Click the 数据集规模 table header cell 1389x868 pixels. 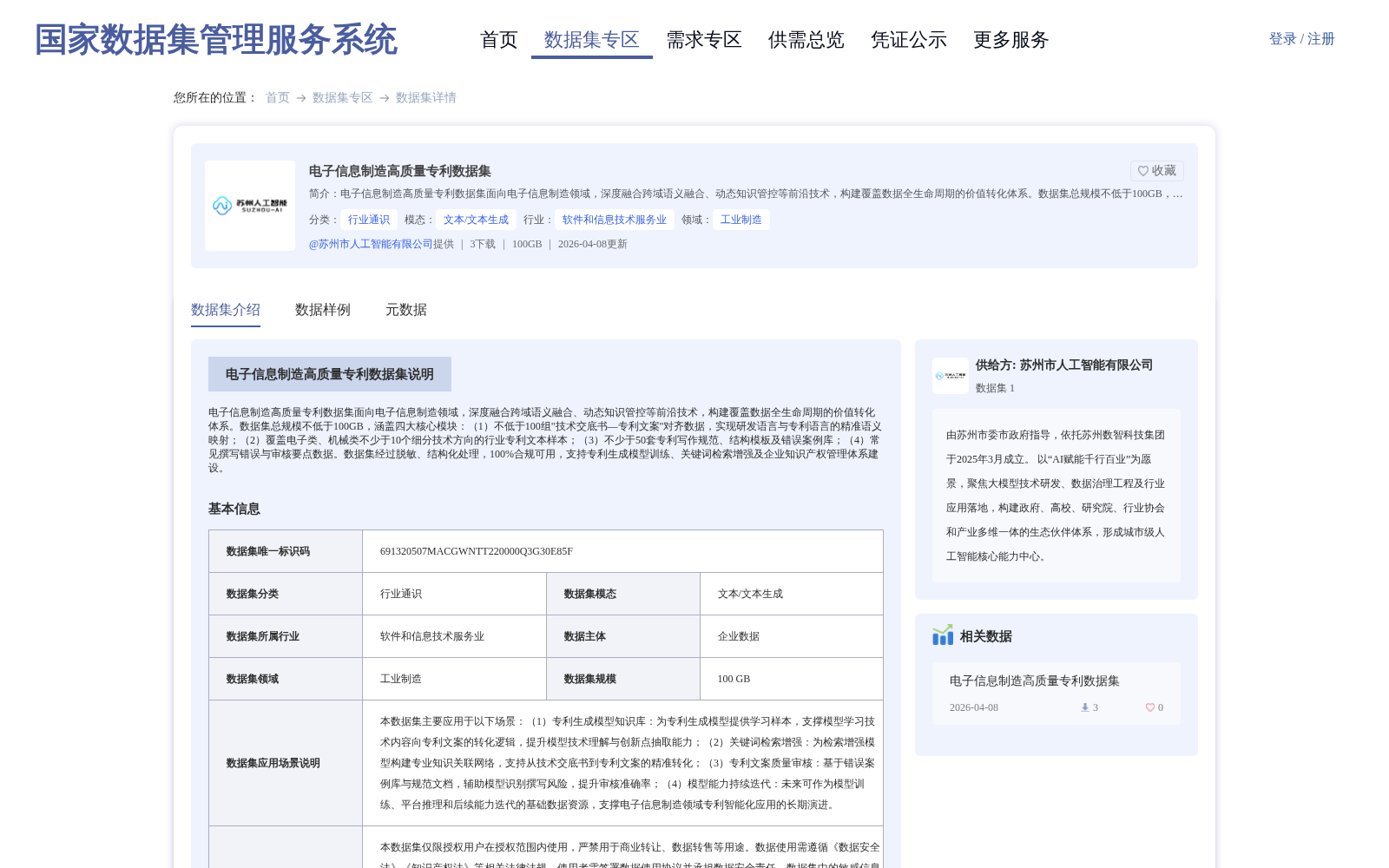tap(623, 679)
